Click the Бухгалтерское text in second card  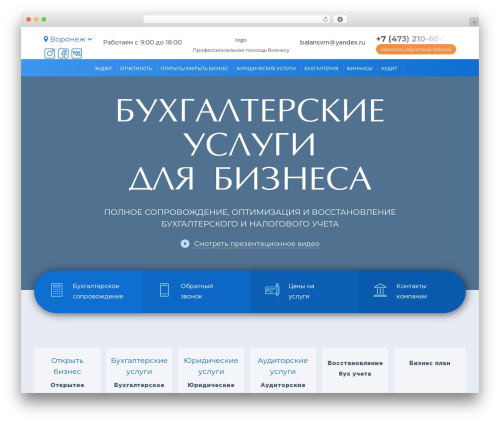pos(139,385)
